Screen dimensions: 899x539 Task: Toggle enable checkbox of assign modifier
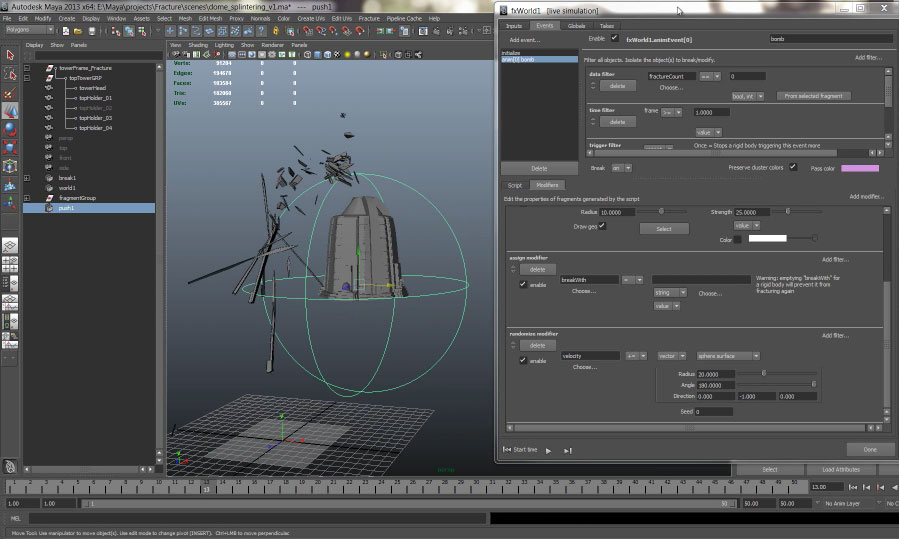[523, 284]
